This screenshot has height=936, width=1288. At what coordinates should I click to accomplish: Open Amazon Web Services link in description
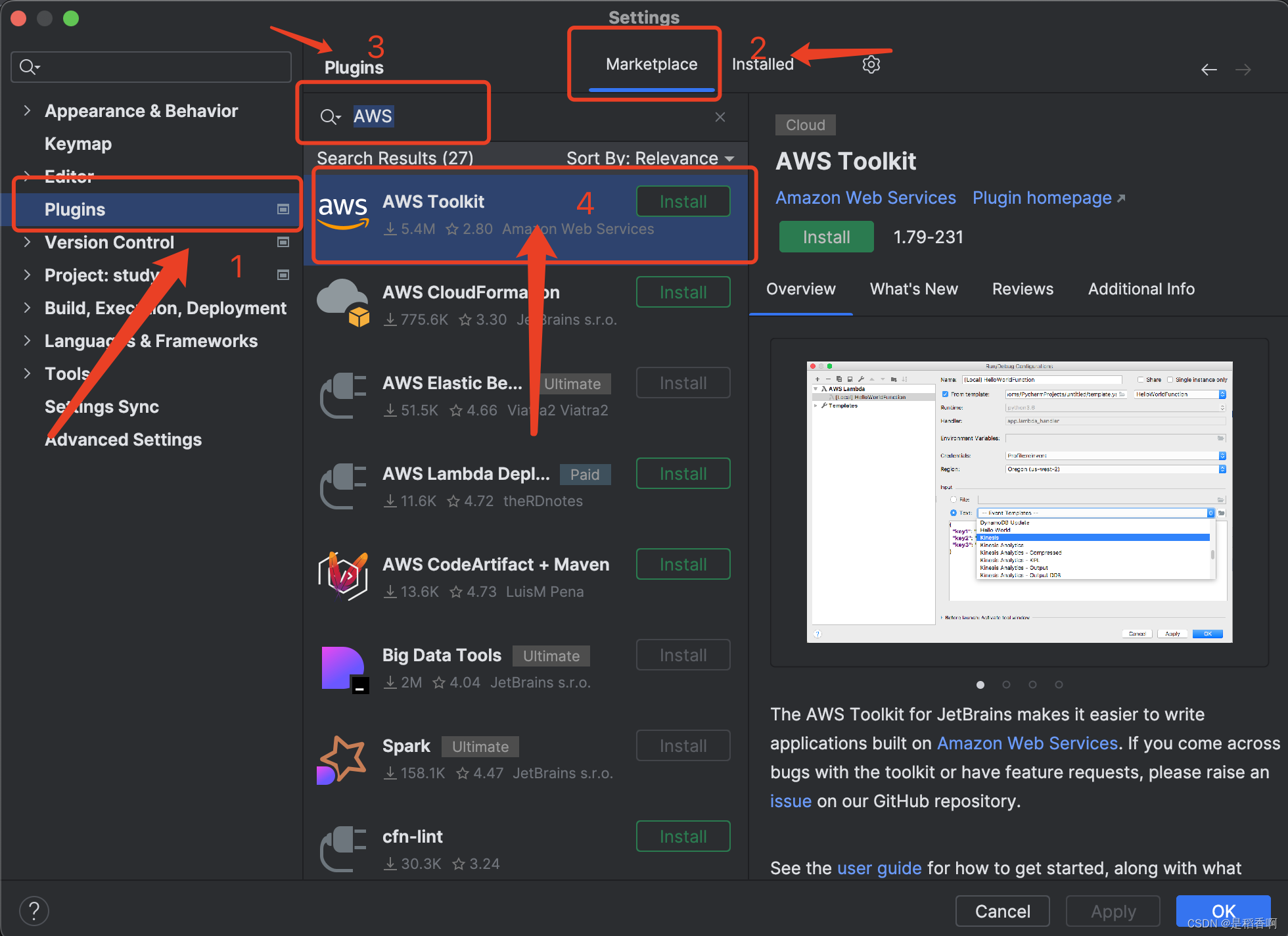1027,743
